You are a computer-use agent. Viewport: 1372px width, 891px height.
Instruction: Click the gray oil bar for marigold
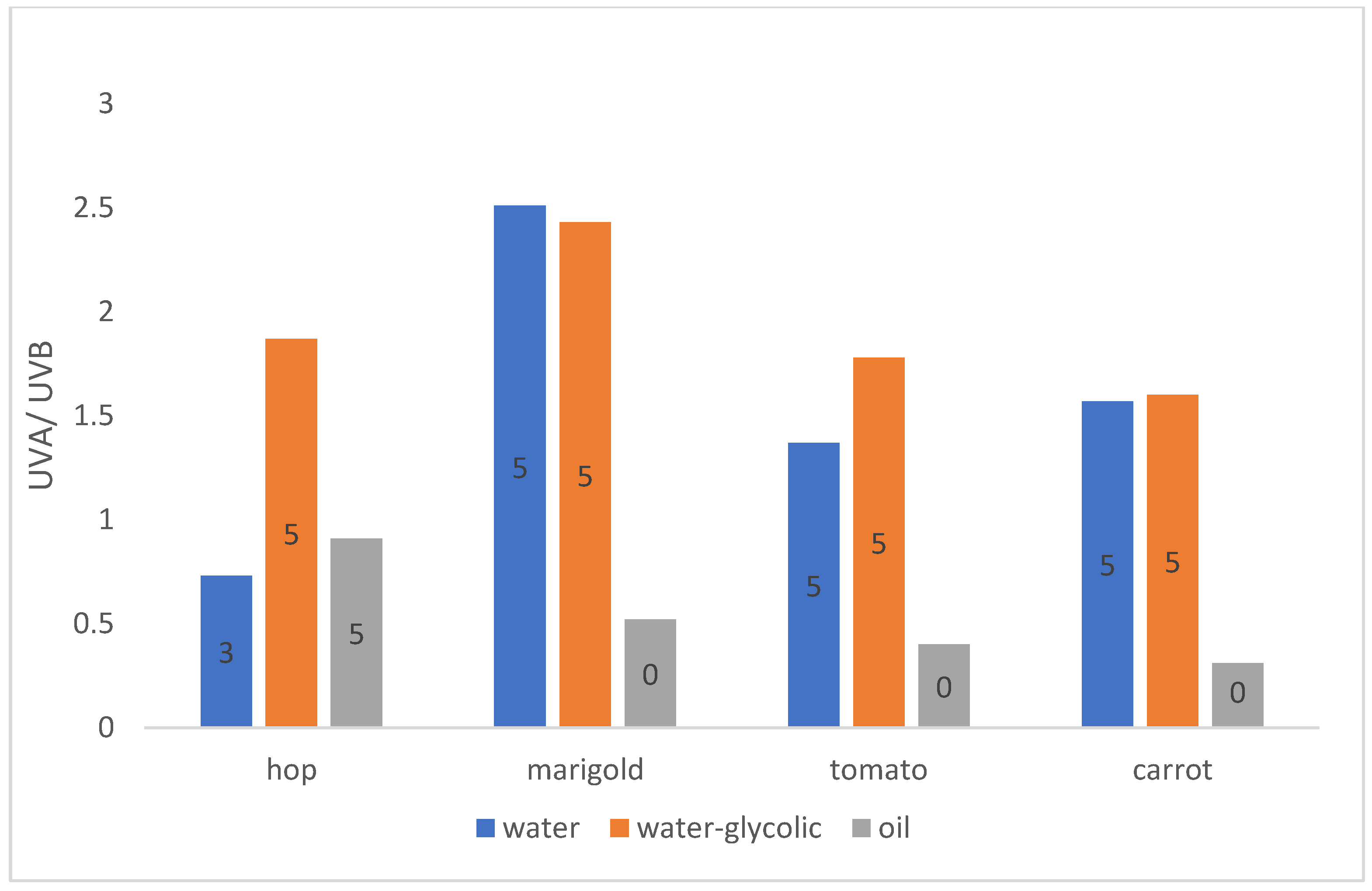[x=650, y=672]
